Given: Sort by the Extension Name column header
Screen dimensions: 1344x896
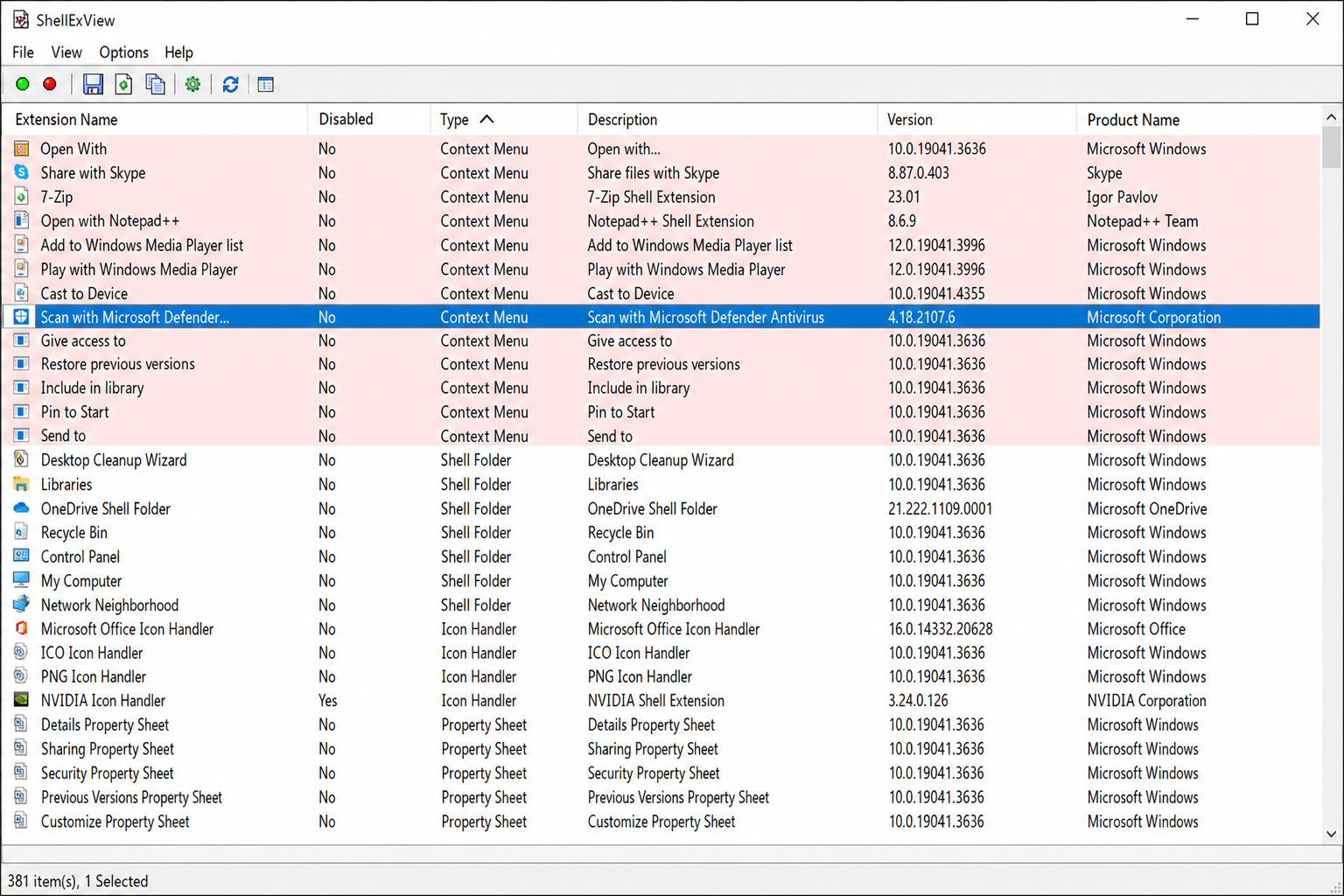Looking at the screenshot, I should click(x=155, y=120).
